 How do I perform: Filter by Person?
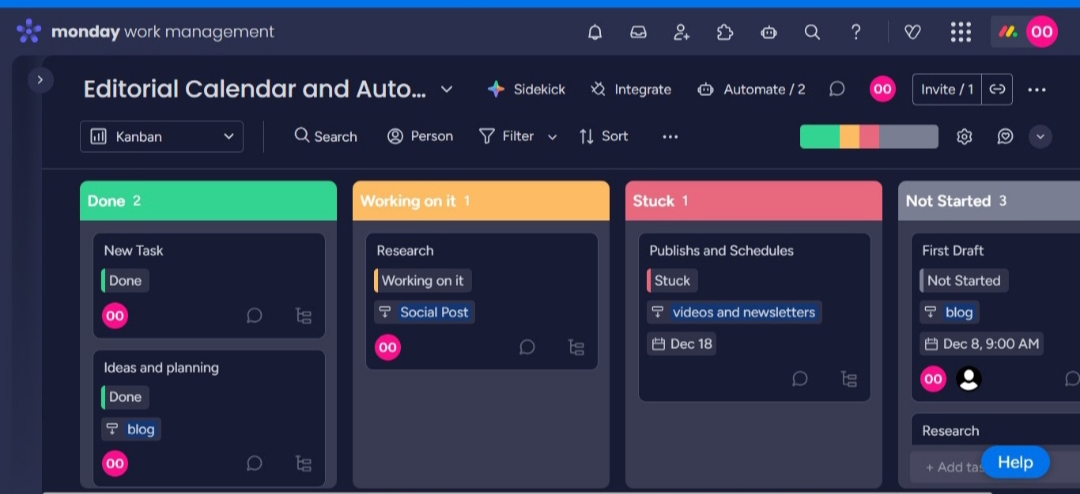coord(420,136)
